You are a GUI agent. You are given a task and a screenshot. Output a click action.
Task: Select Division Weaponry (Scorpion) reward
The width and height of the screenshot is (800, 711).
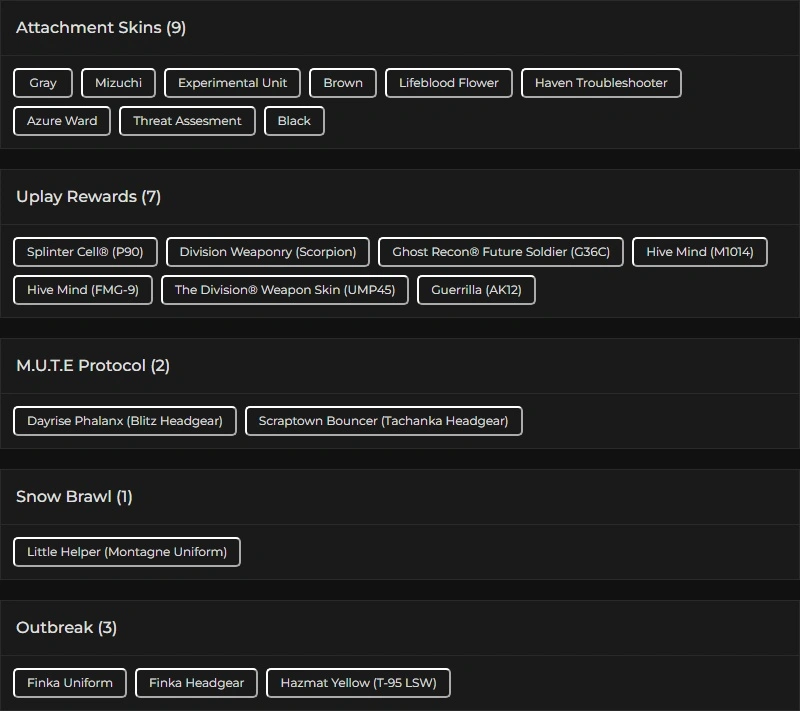tap(268, 252)
